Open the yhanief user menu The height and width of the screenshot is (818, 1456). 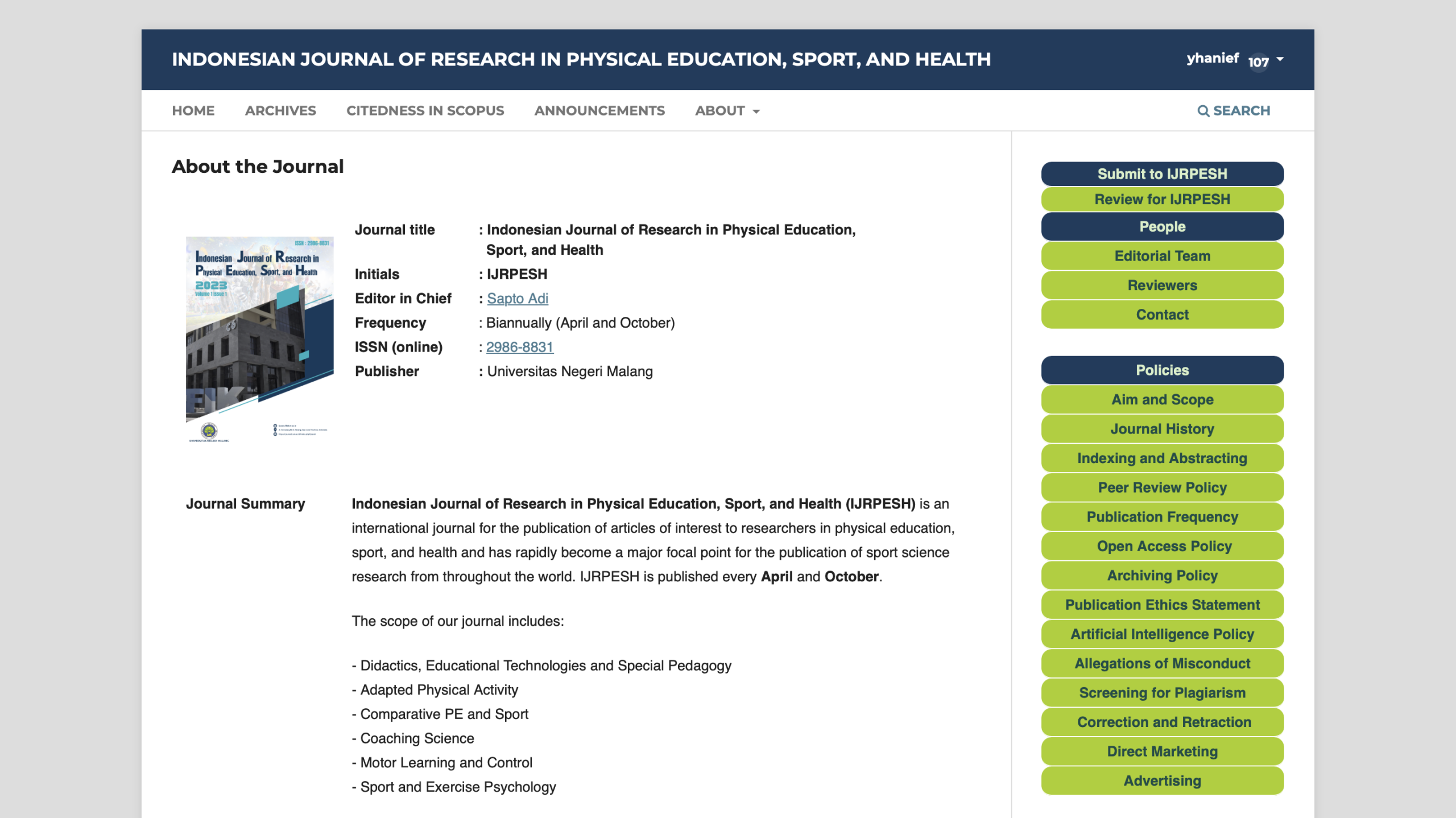[x=1213, y=59]
